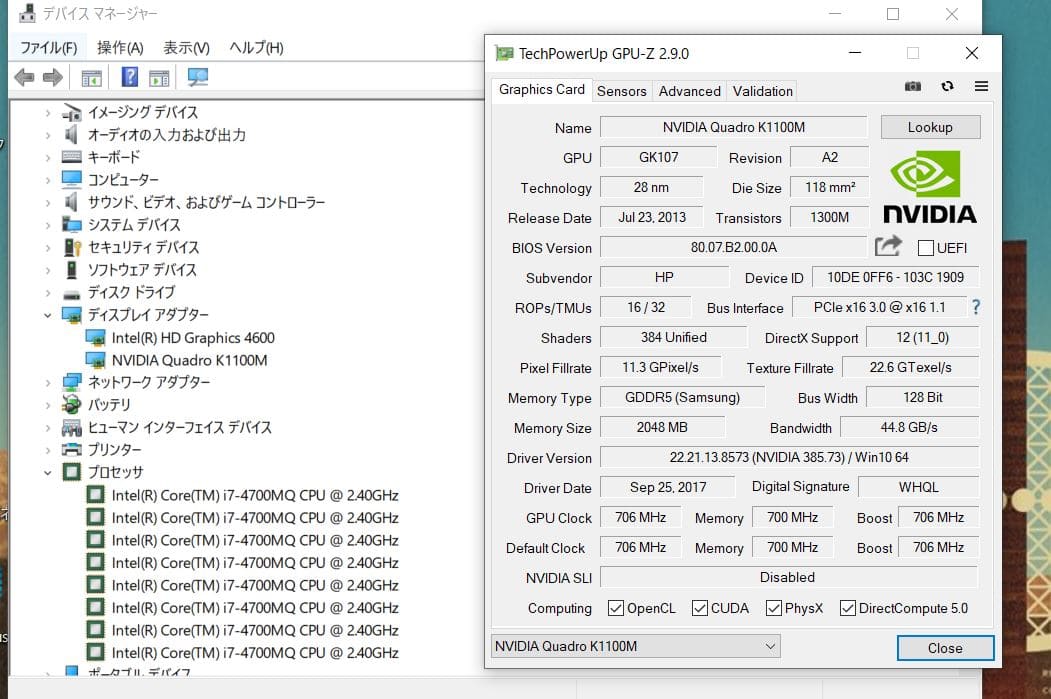The image size is (1051, 699).
Task: Click the GPU Name field
Action: pos(734,127)
